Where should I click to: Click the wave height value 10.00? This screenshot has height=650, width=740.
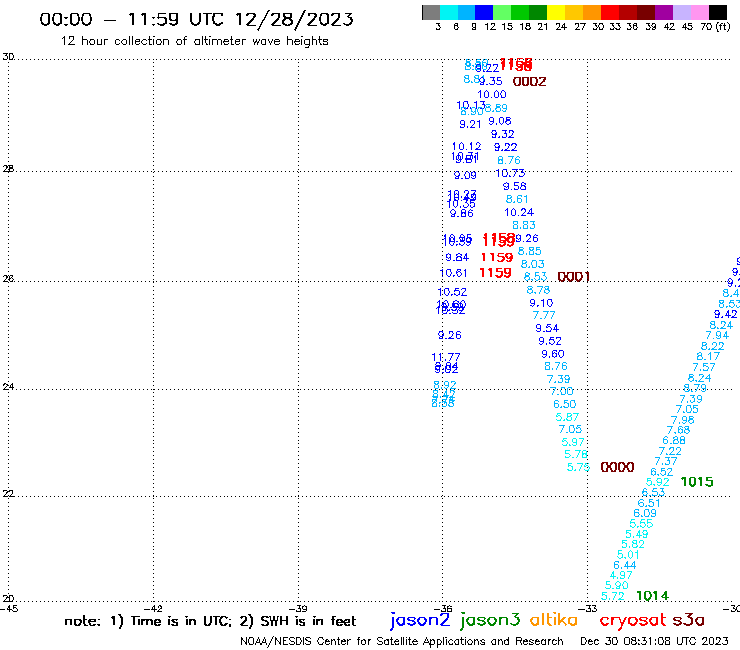coord(492,94)
